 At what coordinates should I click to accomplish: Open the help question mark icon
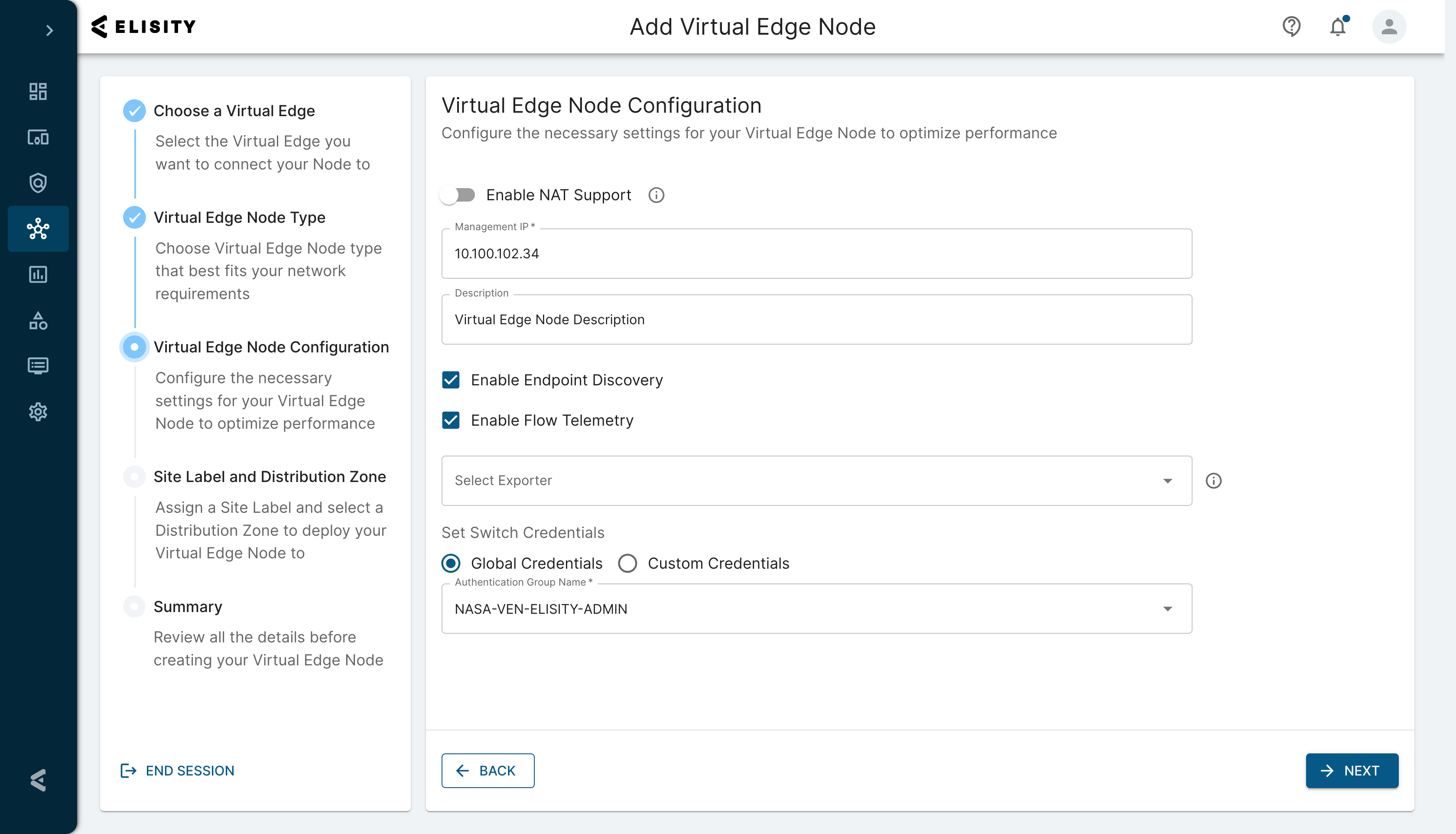point(1291,26)
